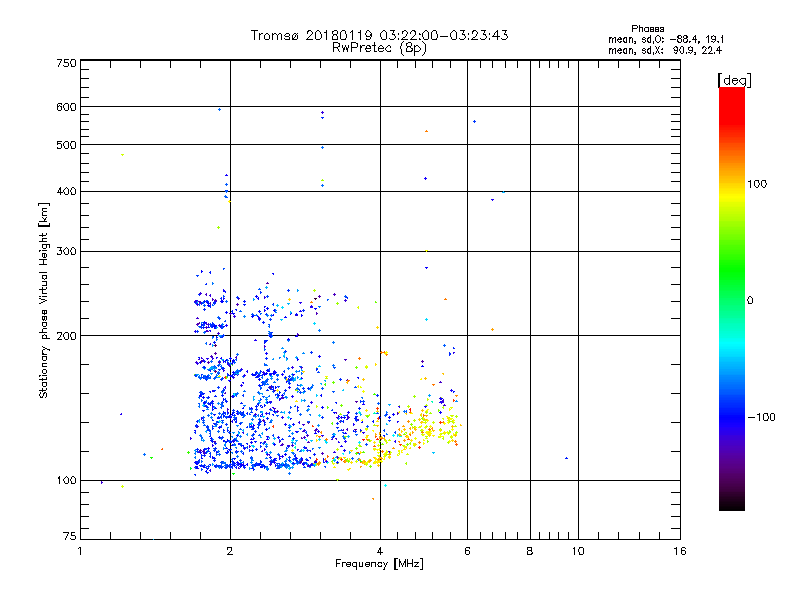Click the 'RwPretec (8p)' subtitle
The height and width of the screenshot is (600, 800).
coord(379,48)
